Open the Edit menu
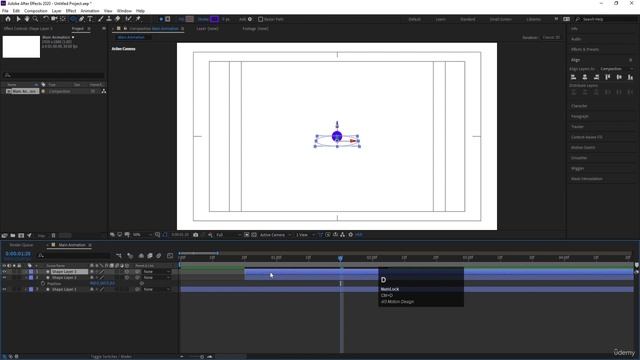This screenshot has height=360, width=640. point(16,11)
